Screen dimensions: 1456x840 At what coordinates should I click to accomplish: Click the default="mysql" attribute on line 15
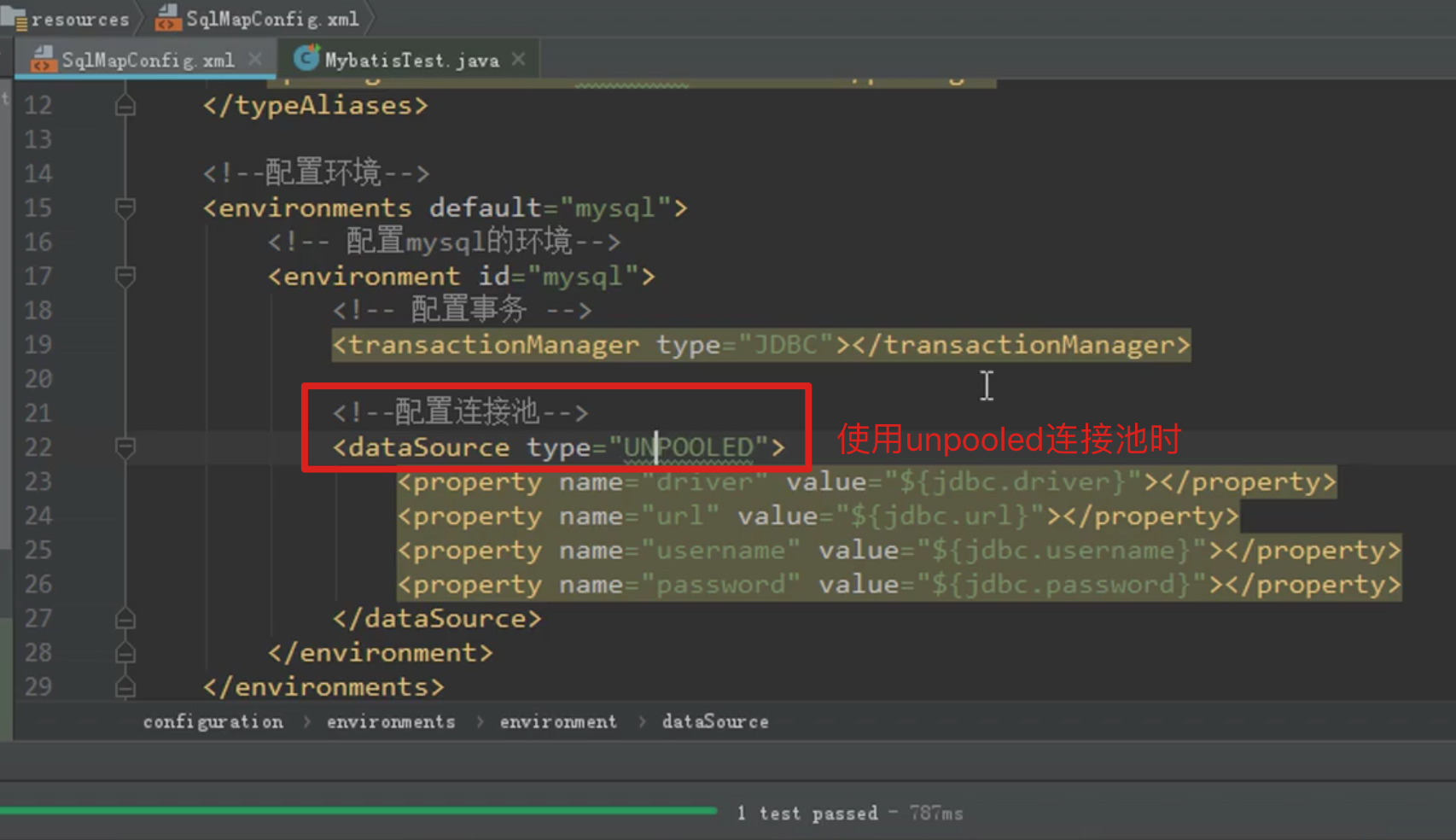pos(550,207)
